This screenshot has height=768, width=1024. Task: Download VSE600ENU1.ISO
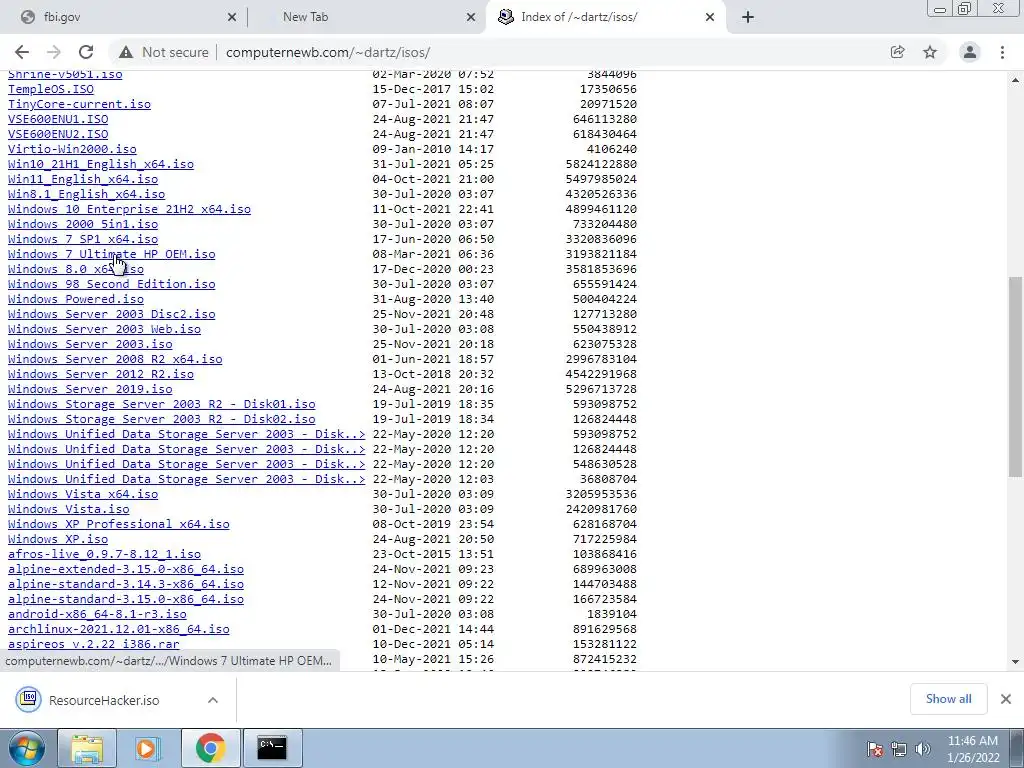tap(58, 119)
